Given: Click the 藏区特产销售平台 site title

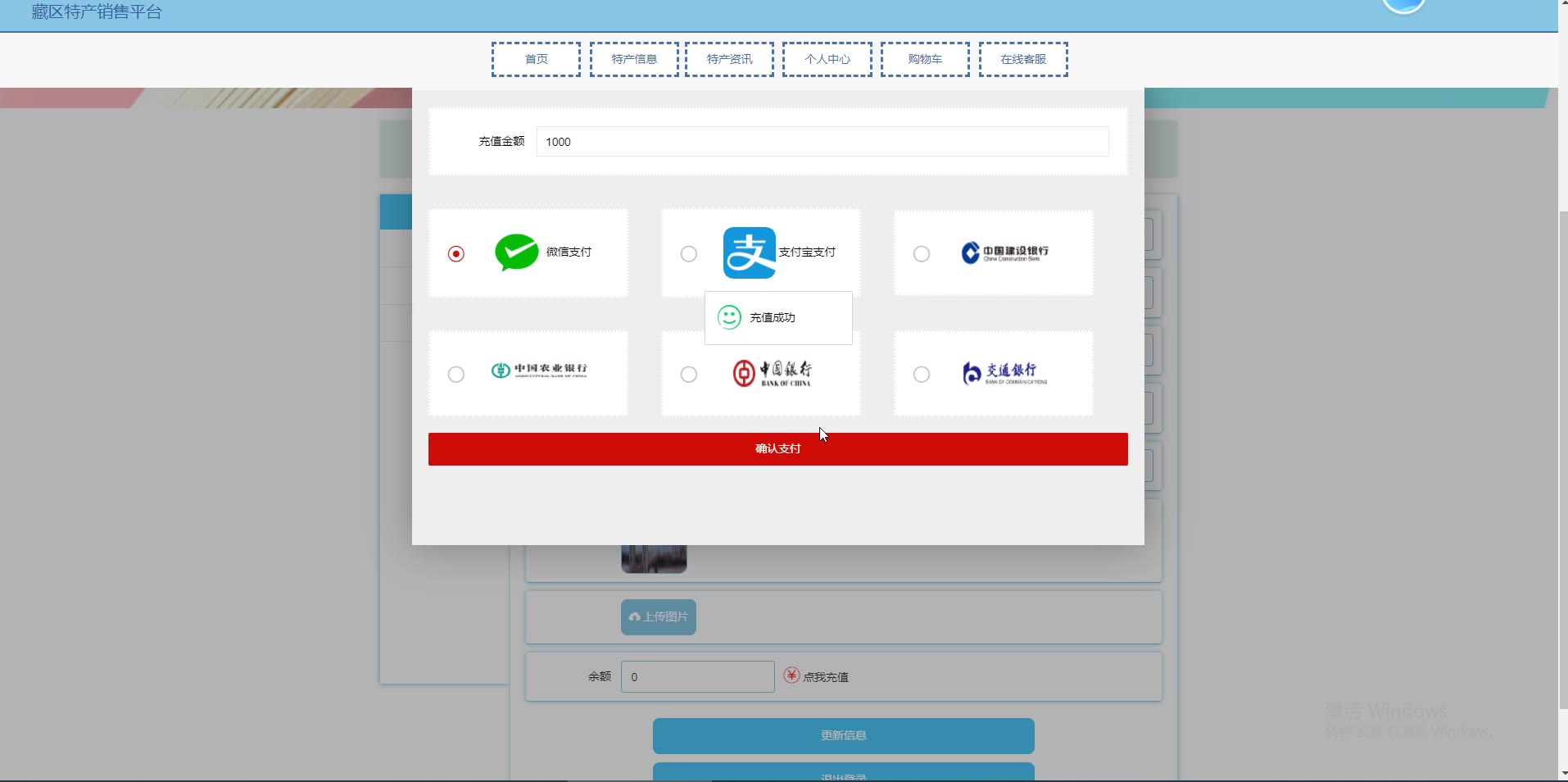Looking at the screenshot, I should click(x=97, y=12).
